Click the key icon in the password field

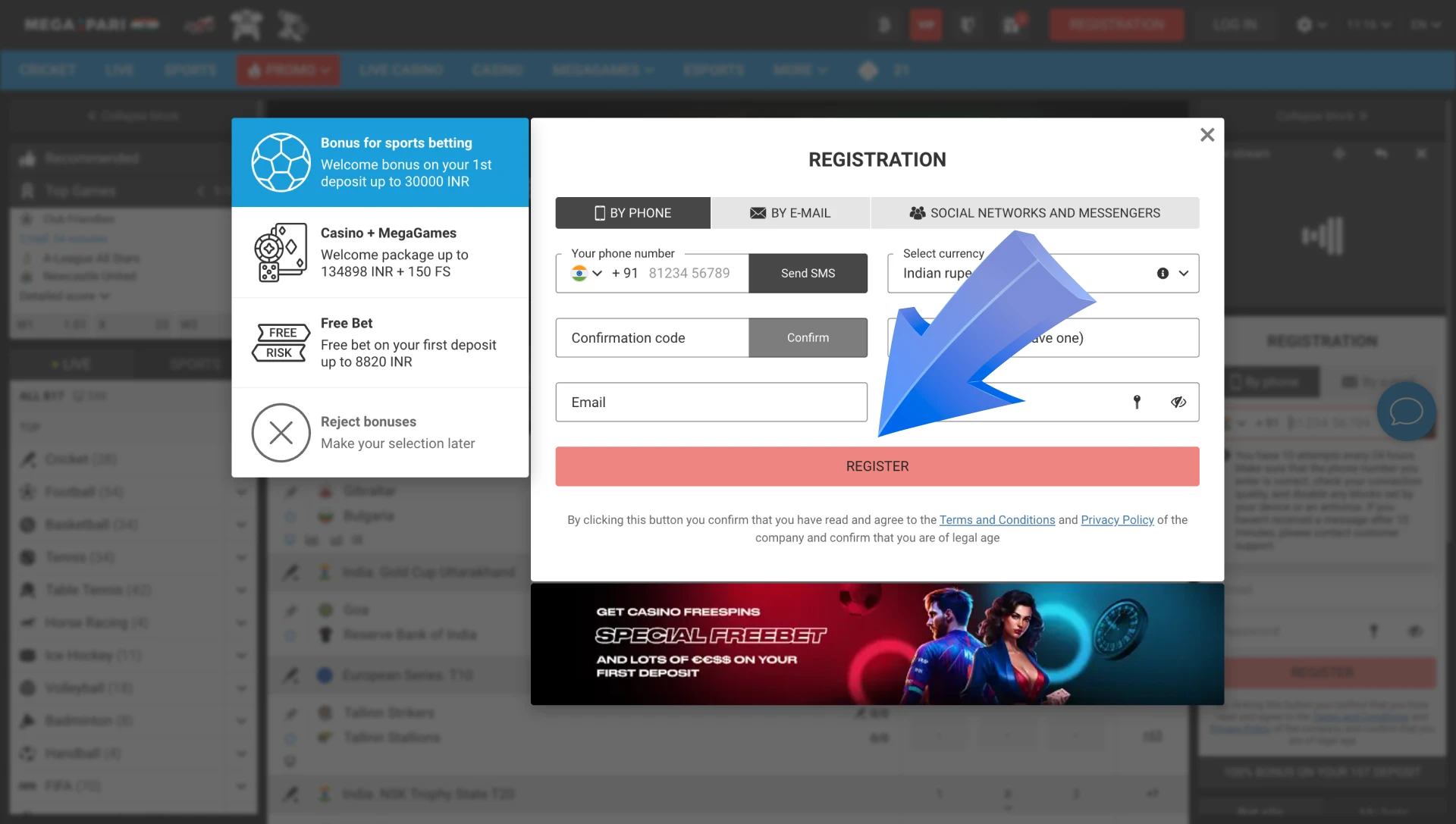click(1137, 403)
